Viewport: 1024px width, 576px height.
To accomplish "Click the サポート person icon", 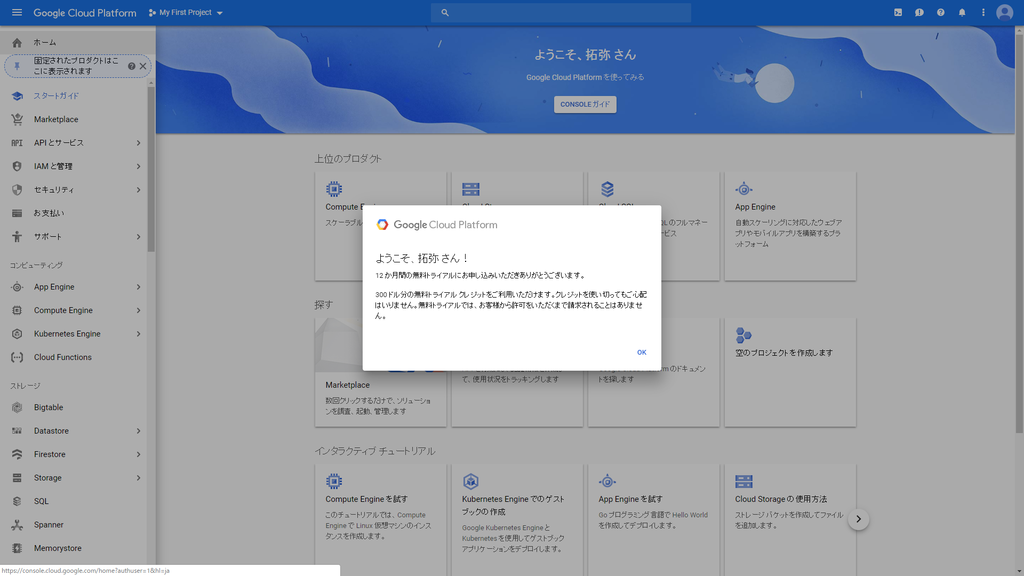I will 17,236.
